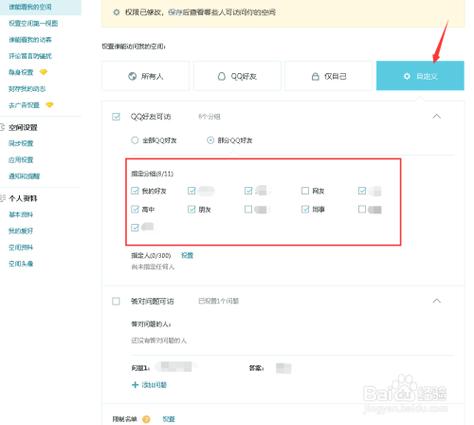The image size is (474, 425).
Task: Open 空间头像 sidebar link
Action: [x=21, y=264]
